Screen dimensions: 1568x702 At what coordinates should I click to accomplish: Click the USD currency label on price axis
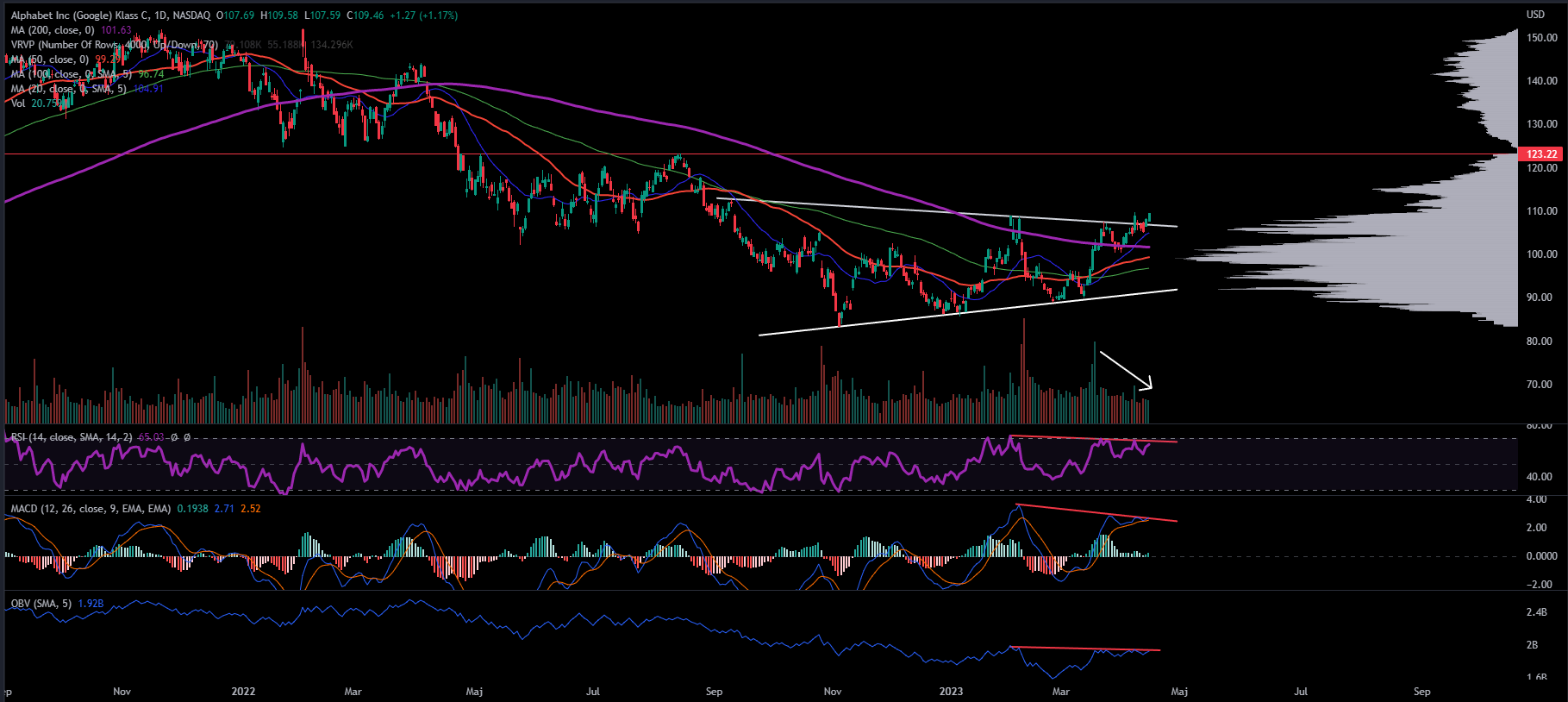[1535, 15]
